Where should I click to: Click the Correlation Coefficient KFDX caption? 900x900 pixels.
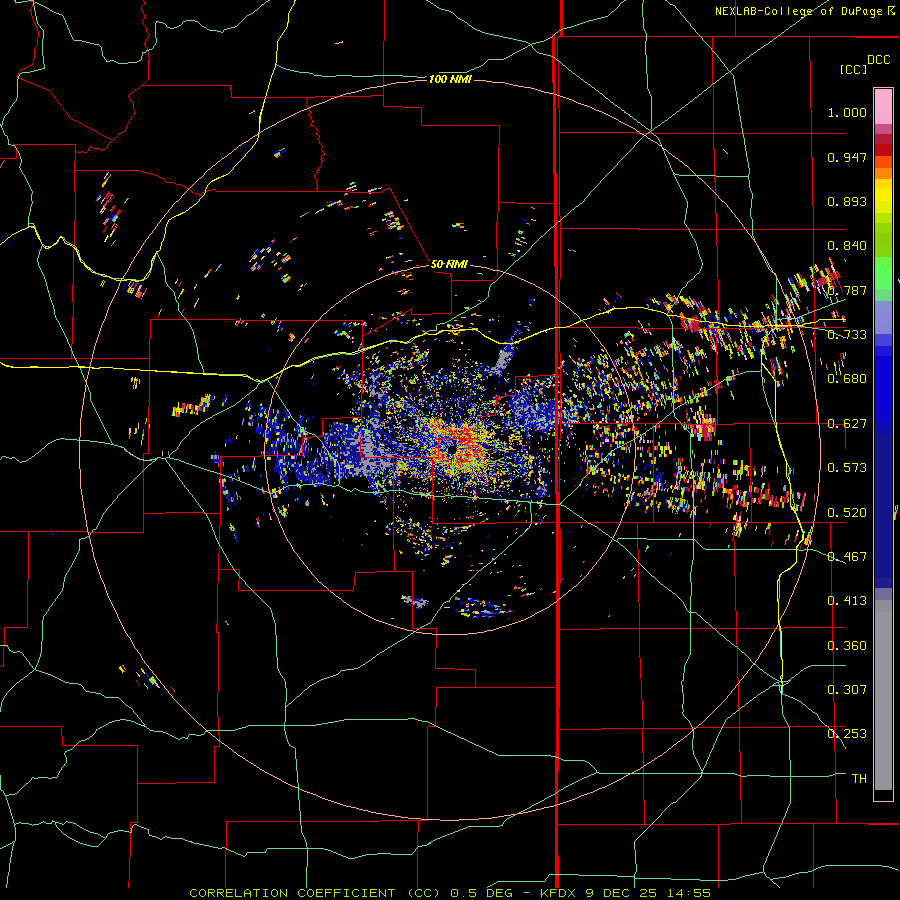click(x=450, y=893)
